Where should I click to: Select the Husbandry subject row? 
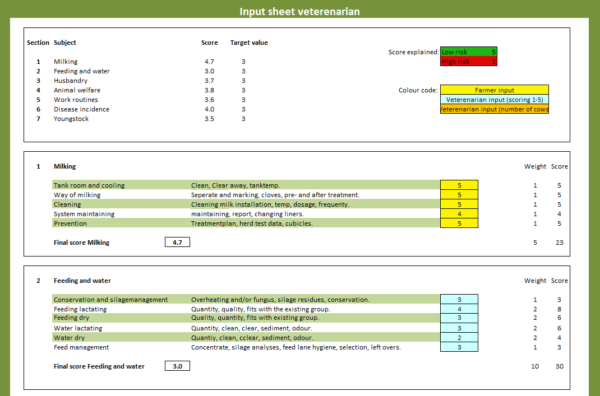70,81
